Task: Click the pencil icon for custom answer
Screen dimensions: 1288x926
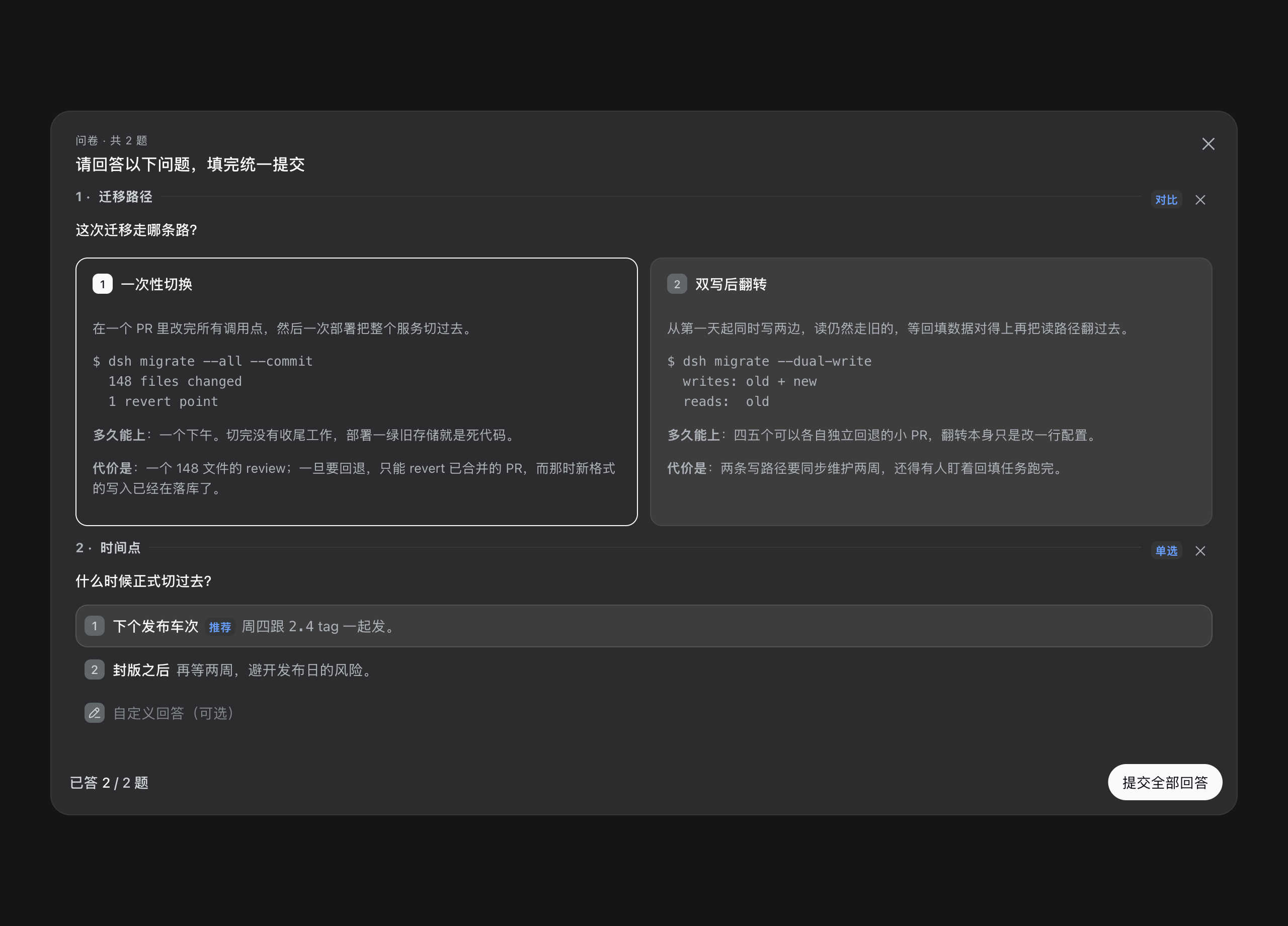Action: (94, 713)
